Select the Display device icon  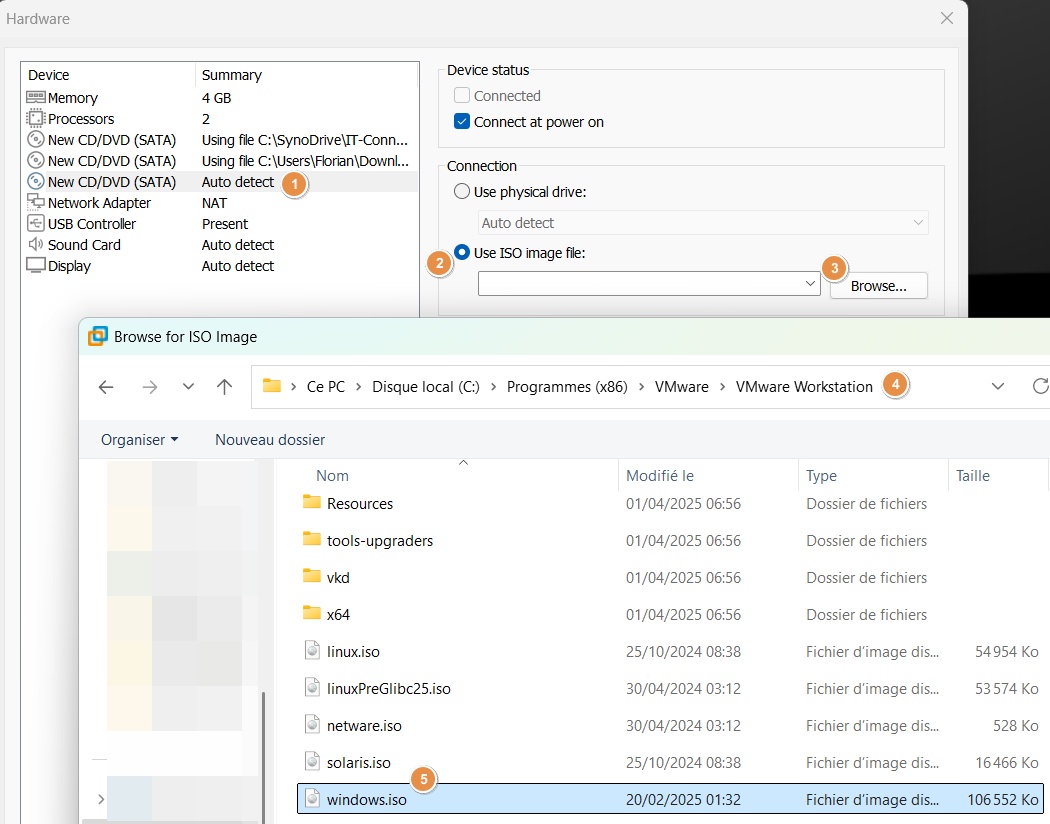[37, 265]
